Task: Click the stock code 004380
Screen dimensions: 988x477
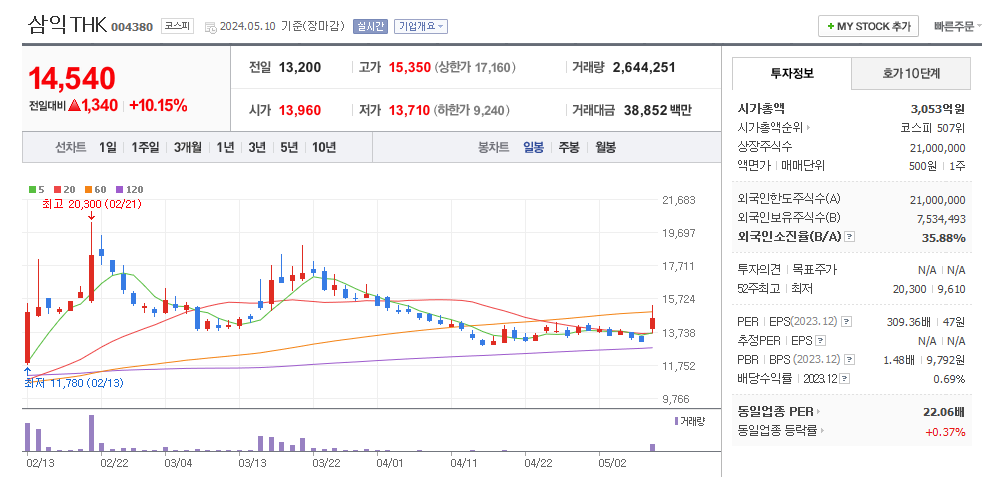Action: (x=132, y=27)
